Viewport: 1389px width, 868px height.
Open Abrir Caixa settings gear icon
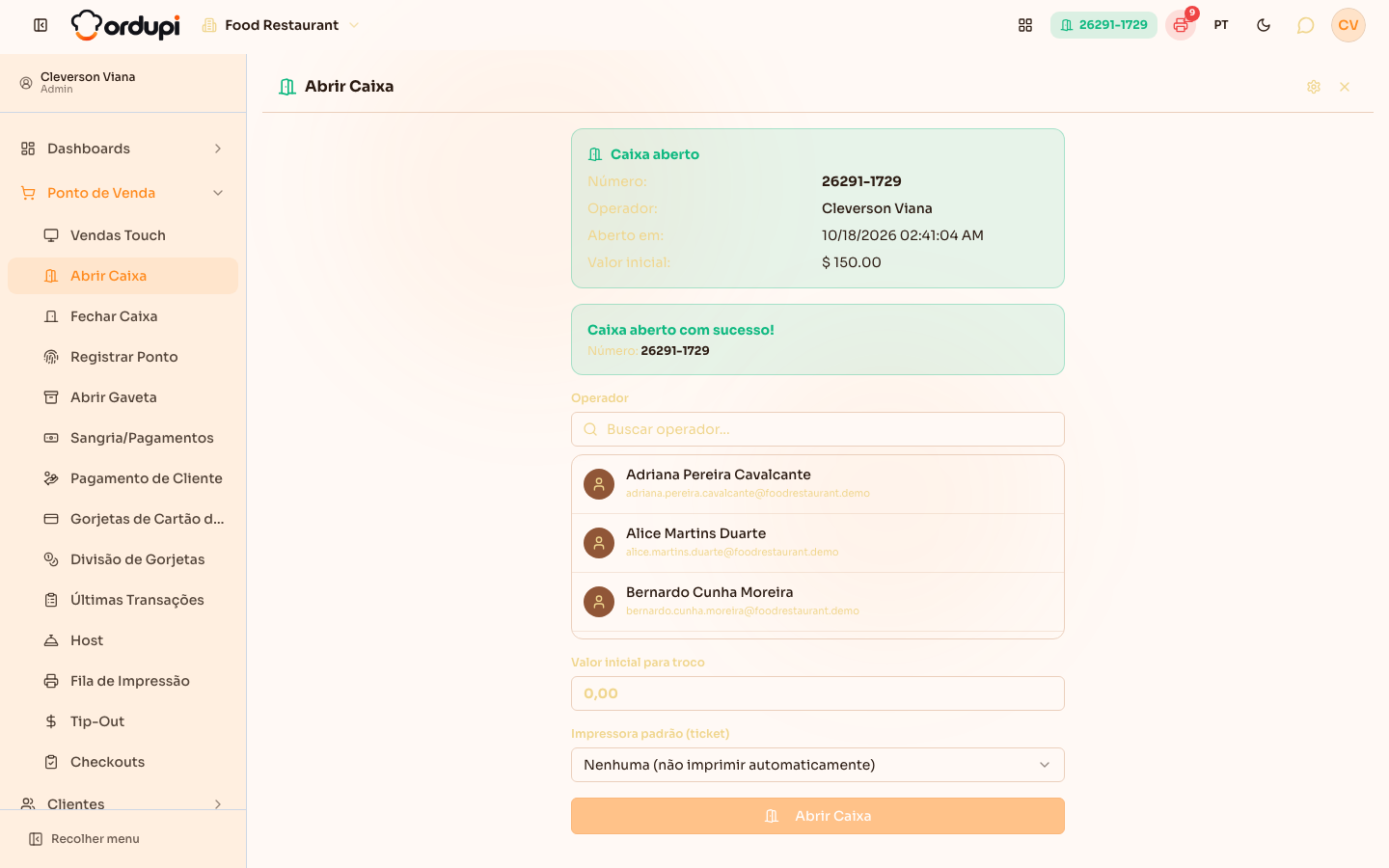pyautogui.click(x=1314, y=87)
